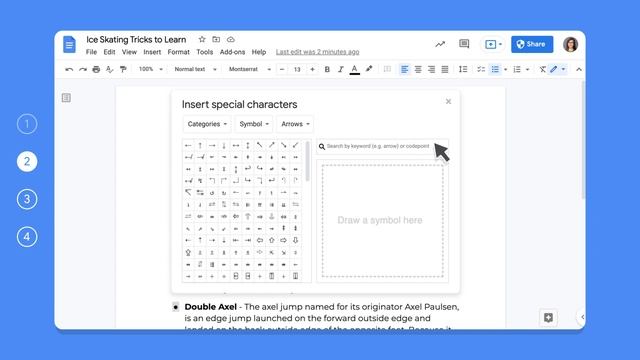Align text right

coord(431,69)
